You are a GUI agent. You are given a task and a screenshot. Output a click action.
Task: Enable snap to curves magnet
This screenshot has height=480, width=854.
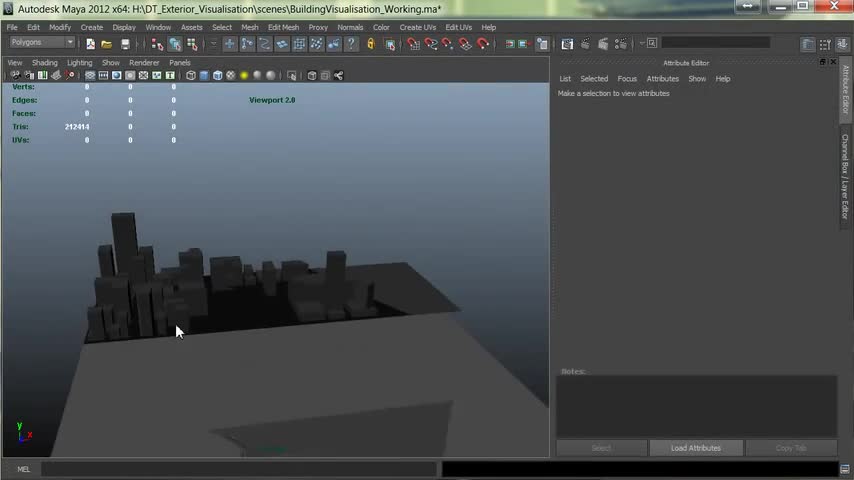[x=431, y=44]
